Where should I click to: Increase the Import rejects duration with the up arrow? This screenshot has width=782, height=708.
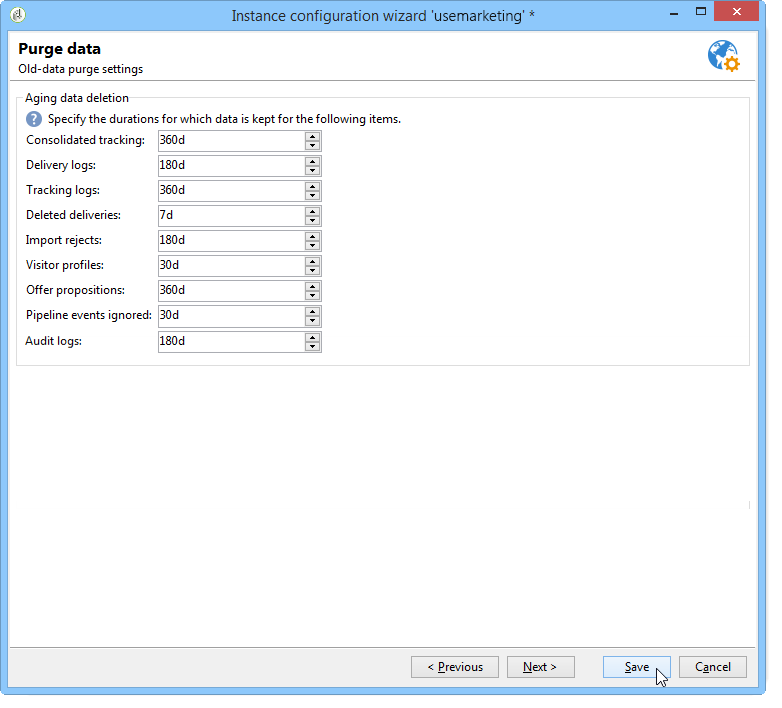[313, 236]
